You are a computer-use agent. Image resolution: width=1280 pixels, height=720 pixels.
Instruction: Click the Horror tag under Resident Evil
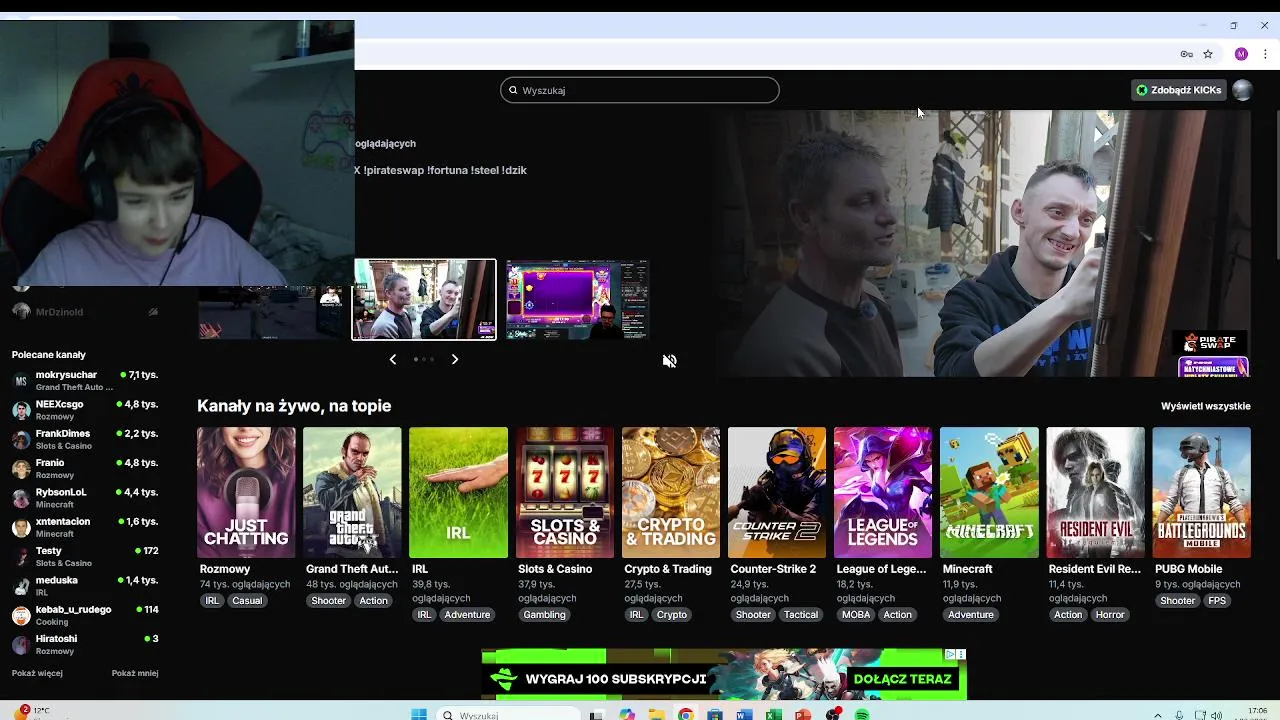tap(1110, 615)
